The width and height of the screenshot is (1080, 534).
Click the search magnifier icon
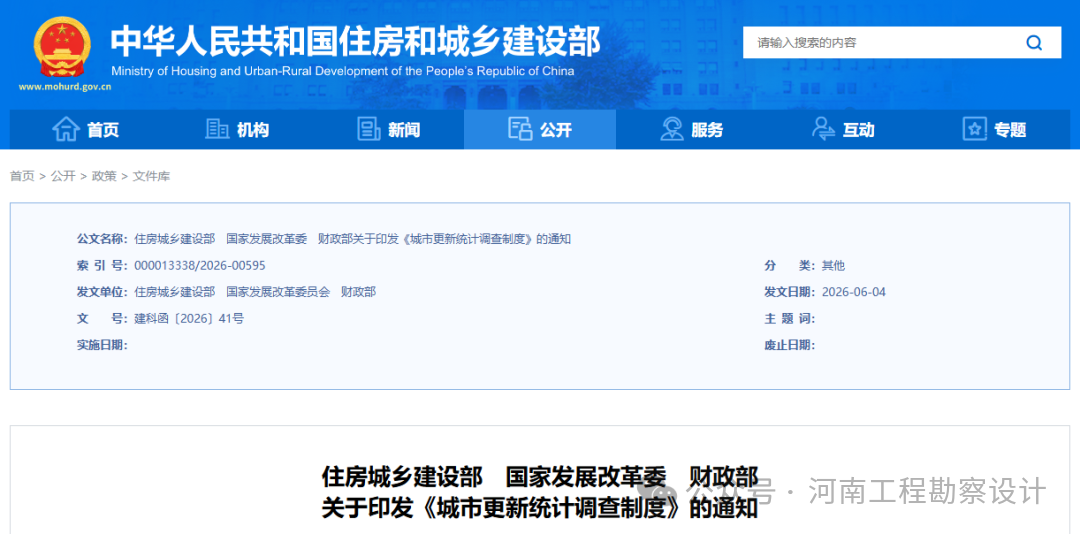[x=1034, y=43]
